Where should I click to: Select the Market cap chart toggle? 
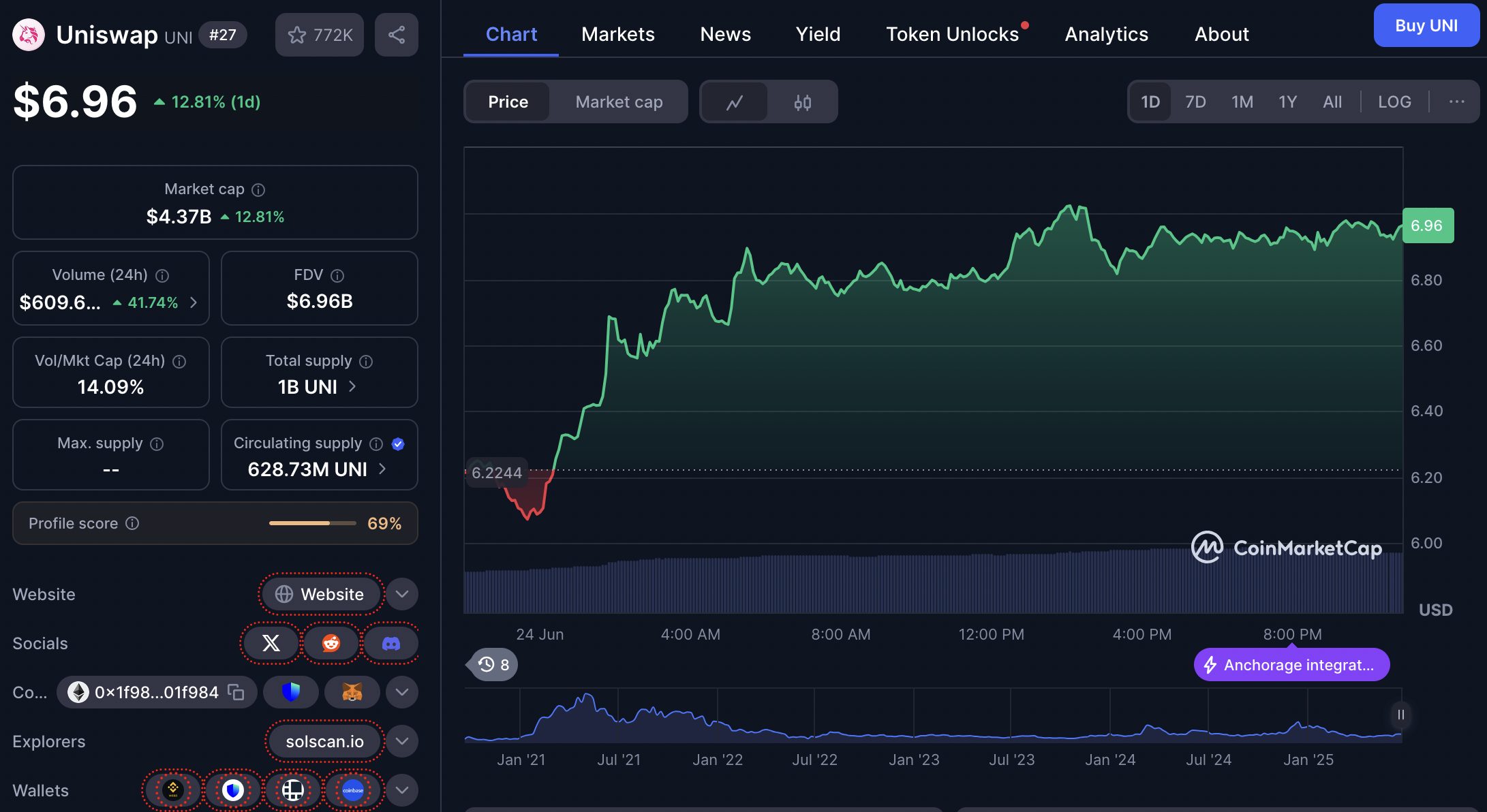619,102
